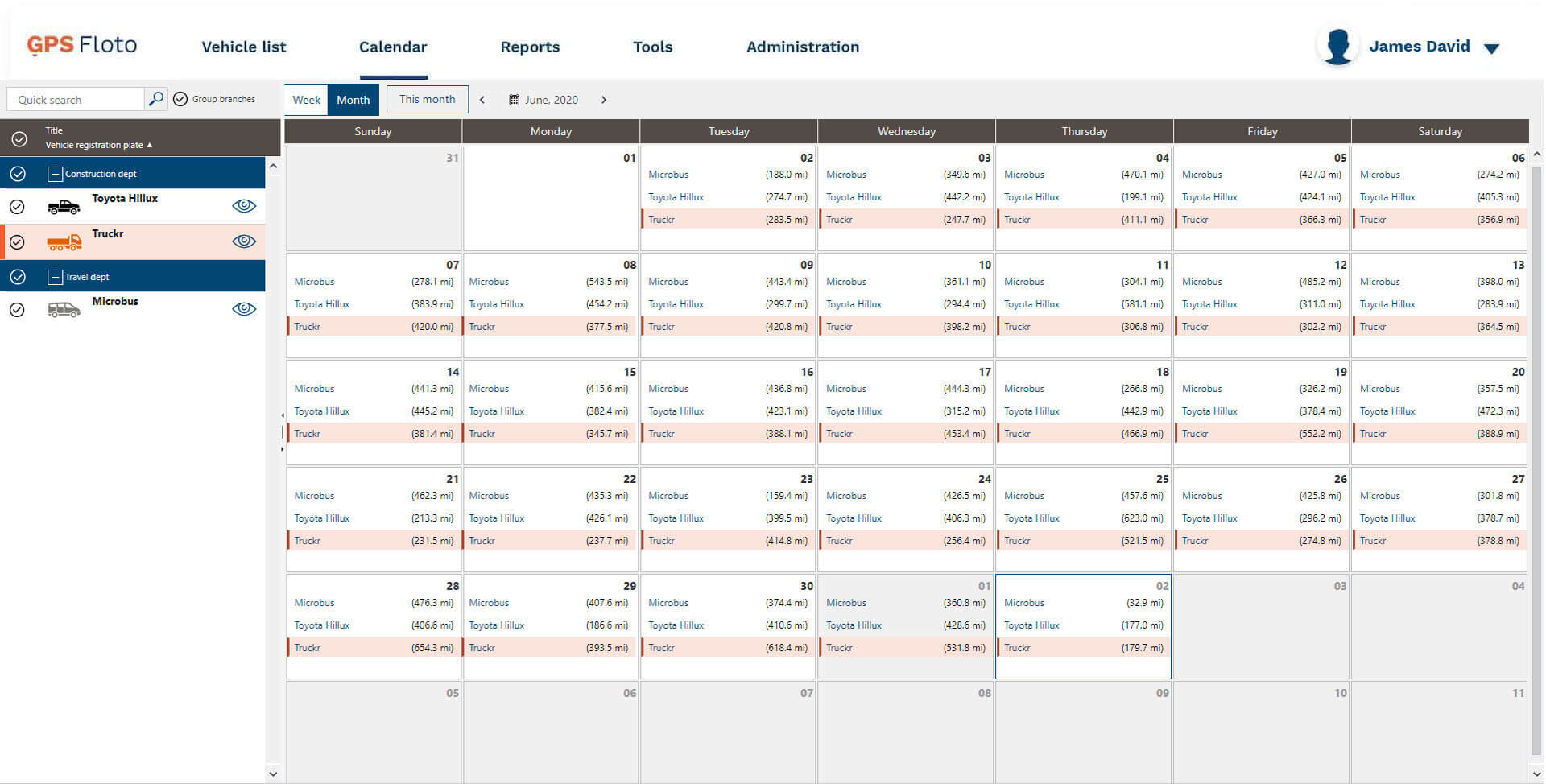Go to the previous month arrow
1546x784 pixels.
coord(482,100)
